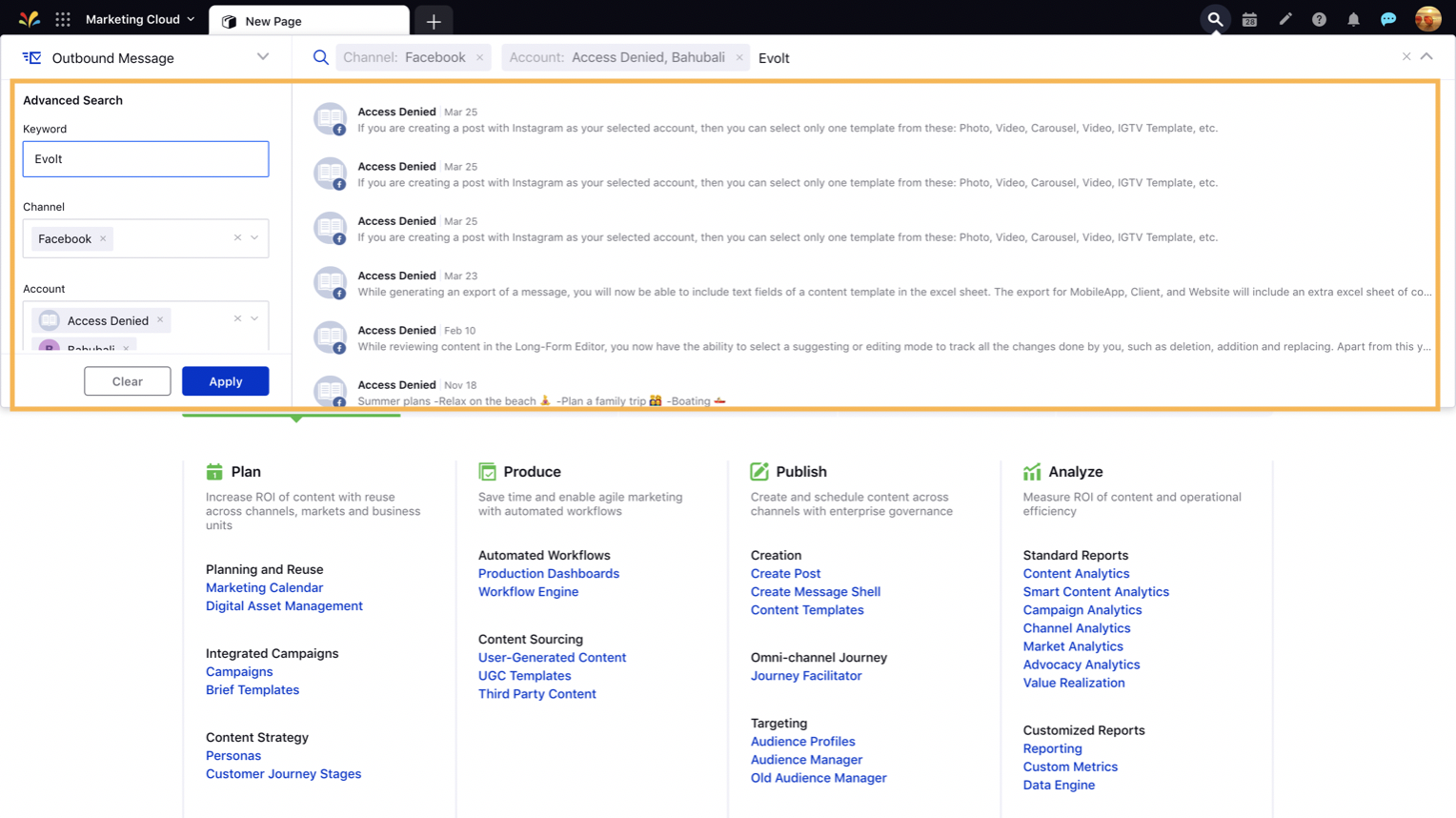Click the Apply button
1456x818 pixels.
226,381
